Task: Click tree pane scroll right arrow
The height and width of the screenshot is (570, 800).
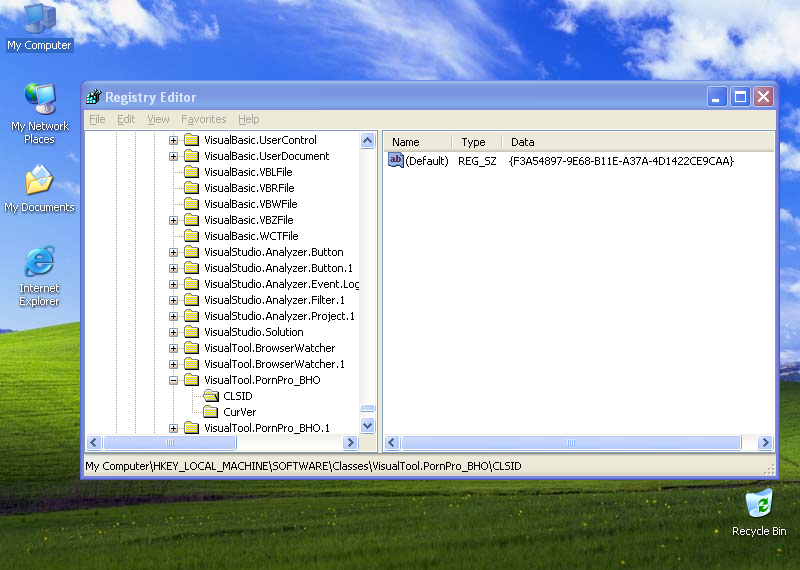Action: pos(351,442)
